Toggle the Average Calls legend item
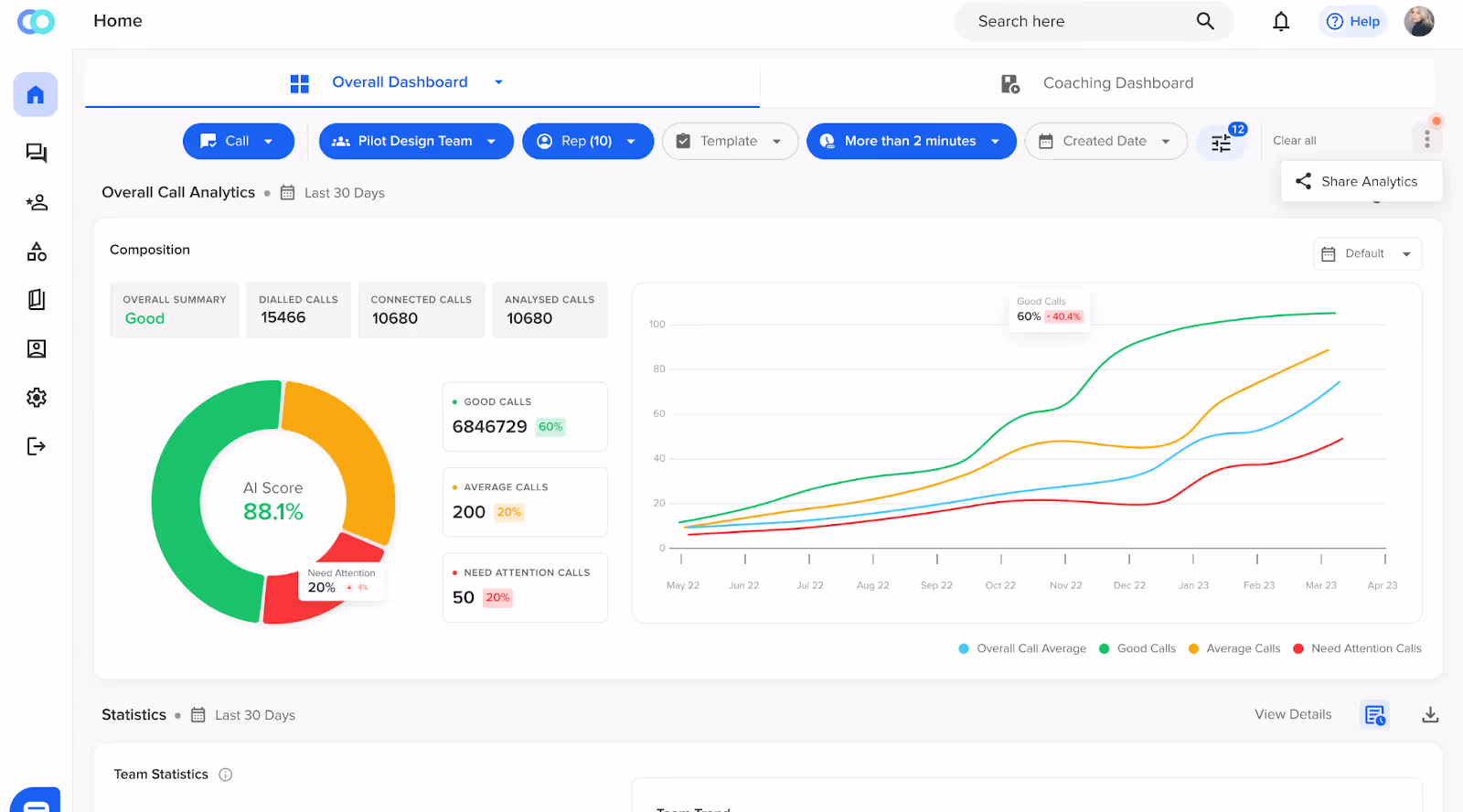 pyautogui.click(x=1234, y=648)
